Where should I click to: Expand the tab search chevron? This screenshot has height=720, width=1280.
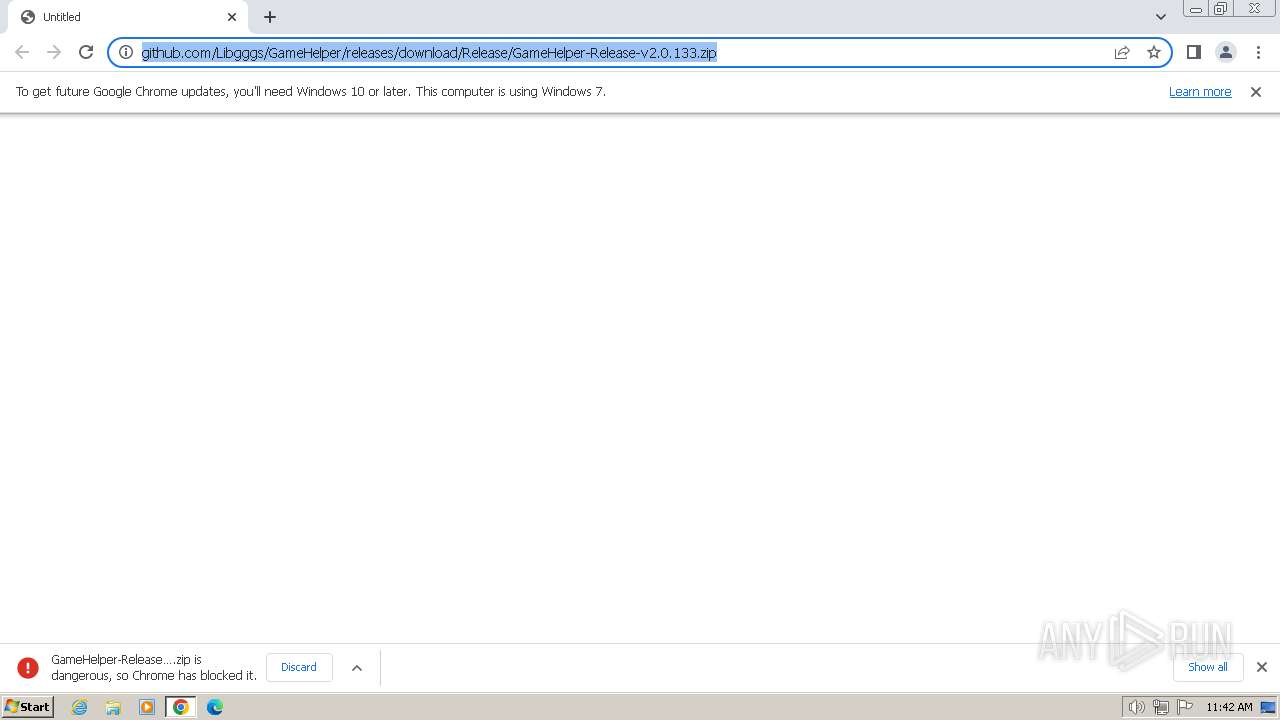[x=1161, y=17]
